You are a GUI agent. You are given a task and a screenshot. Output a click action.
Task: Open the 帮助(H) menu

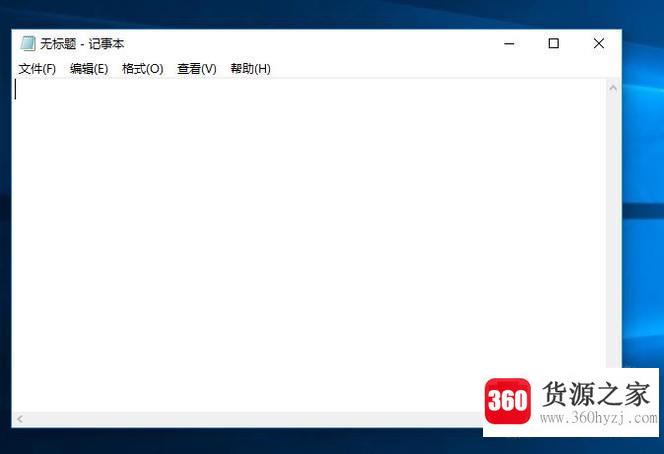tap(250, 69)
